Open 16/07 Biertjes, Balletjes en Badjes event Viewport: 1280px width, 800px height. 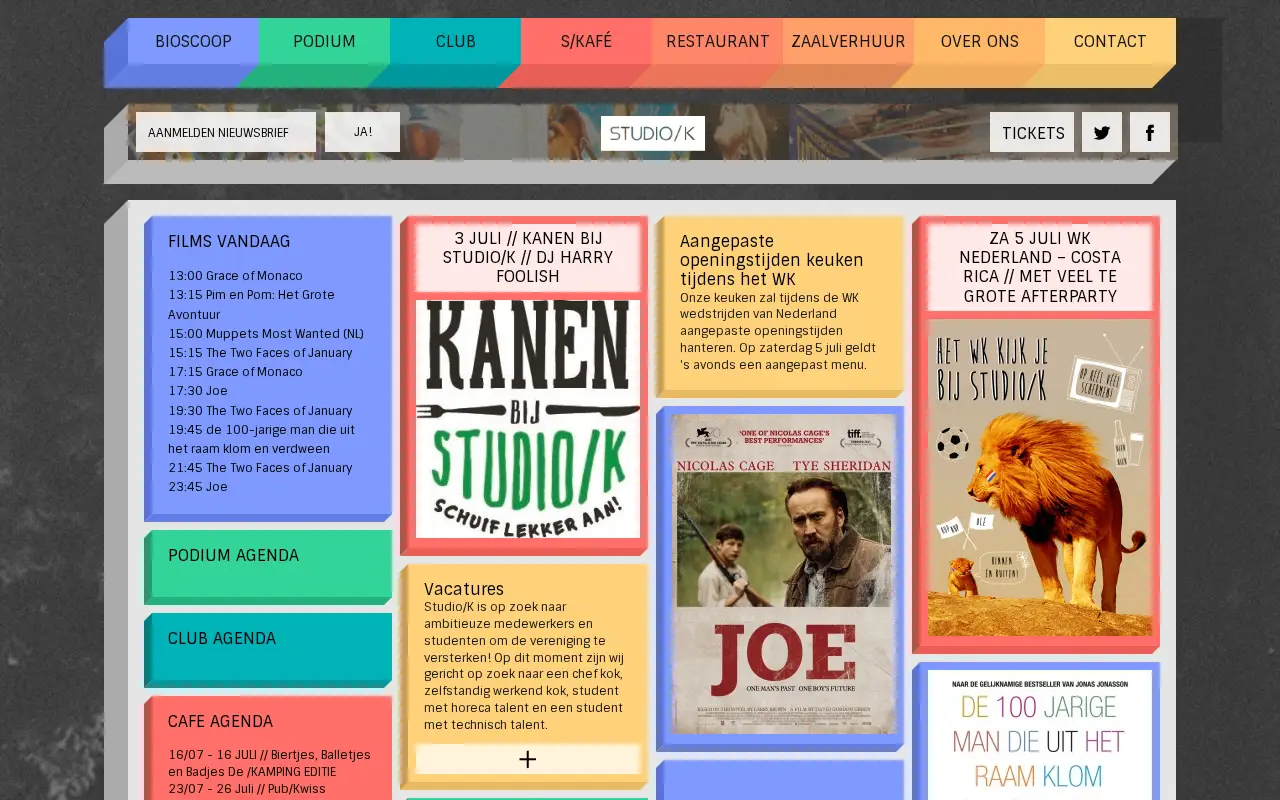click(x=269, y=763)
